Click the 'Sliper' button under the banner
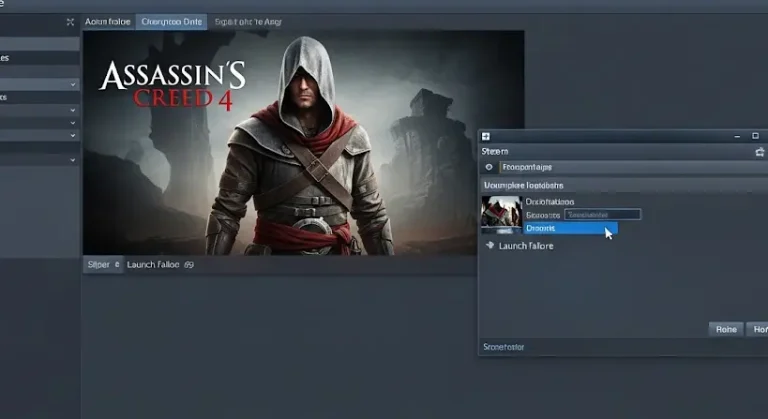Image resolution: width=768 pixels, height=419 pixels. click(103, 265)
